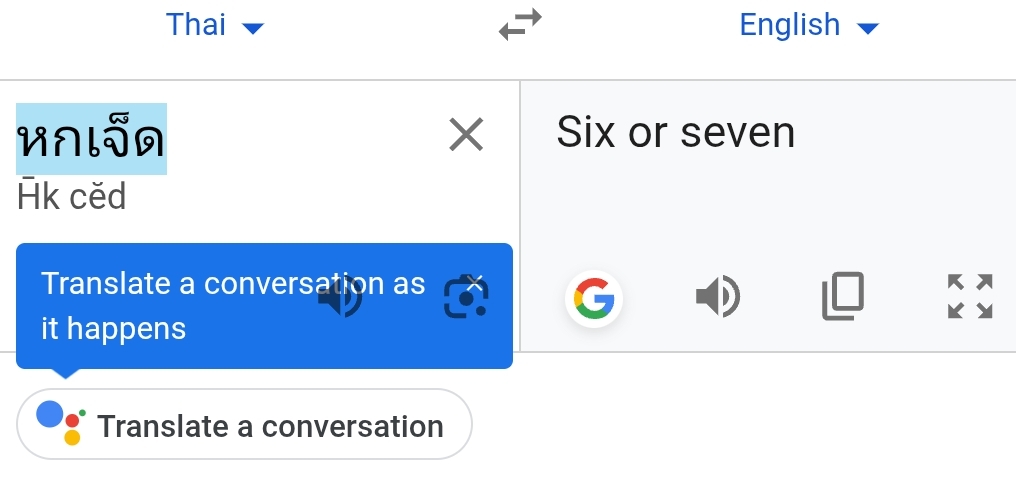The width and height of the screenshot is (1016, 478).
Task: Select the English language label
Action: [x=789, y=25]
